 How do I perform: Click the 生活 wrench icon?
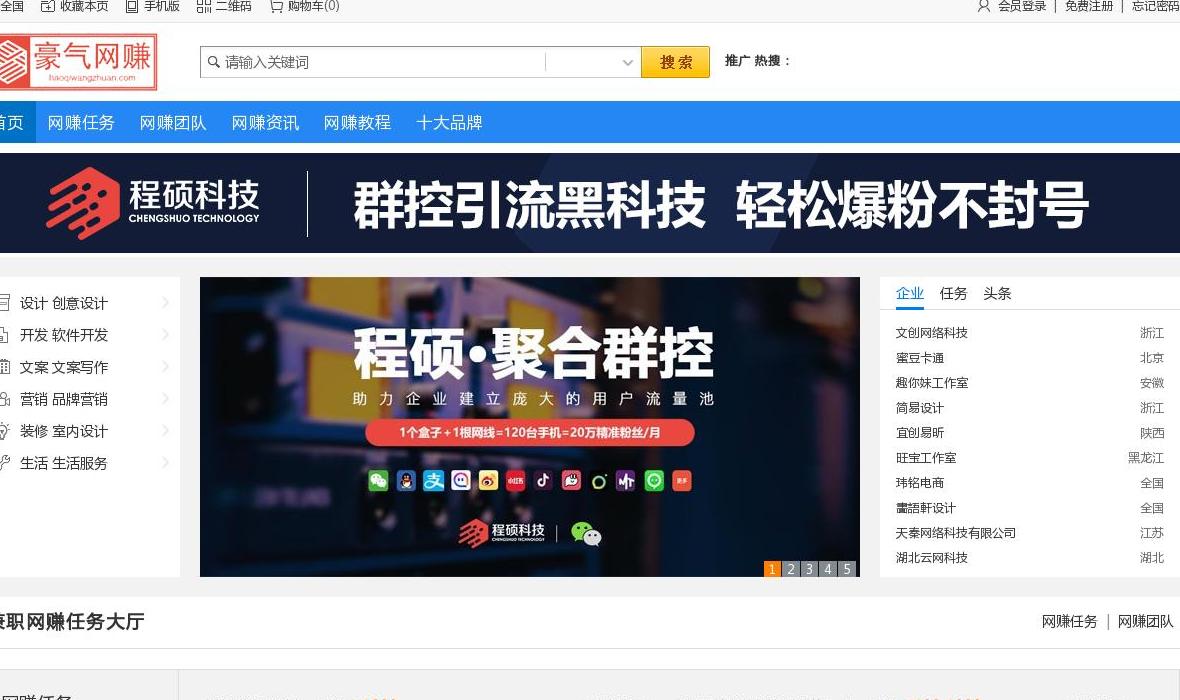coord(4,463)
